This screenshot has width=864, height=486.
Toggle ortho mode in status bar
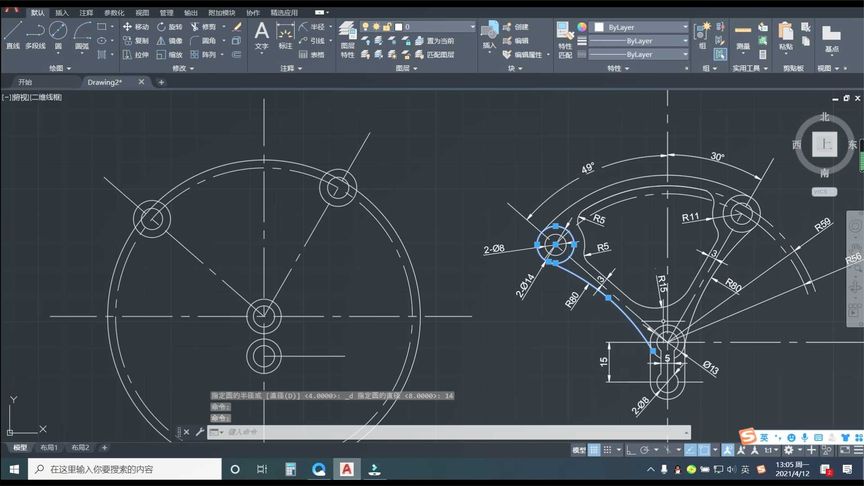click(631, 450)
